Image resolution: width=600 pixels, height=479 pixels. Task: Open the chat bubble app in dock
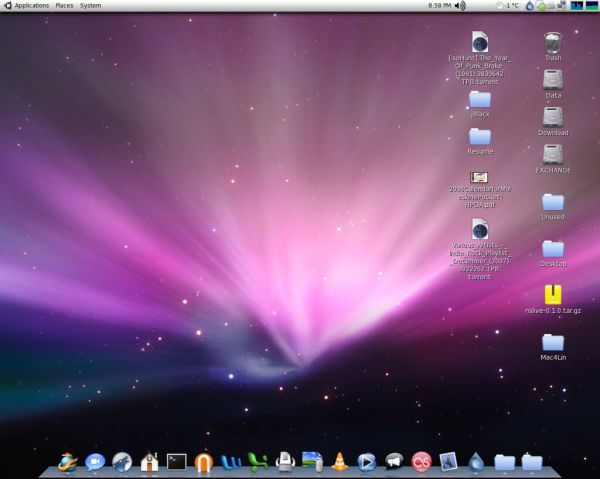coord(95,462)
